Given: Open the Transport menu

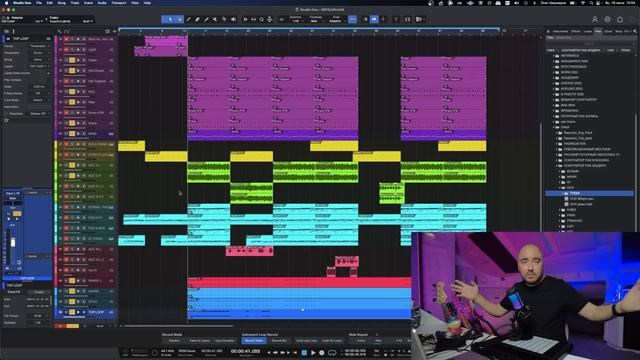Looking at the screenshot, I should pos(119,3).
